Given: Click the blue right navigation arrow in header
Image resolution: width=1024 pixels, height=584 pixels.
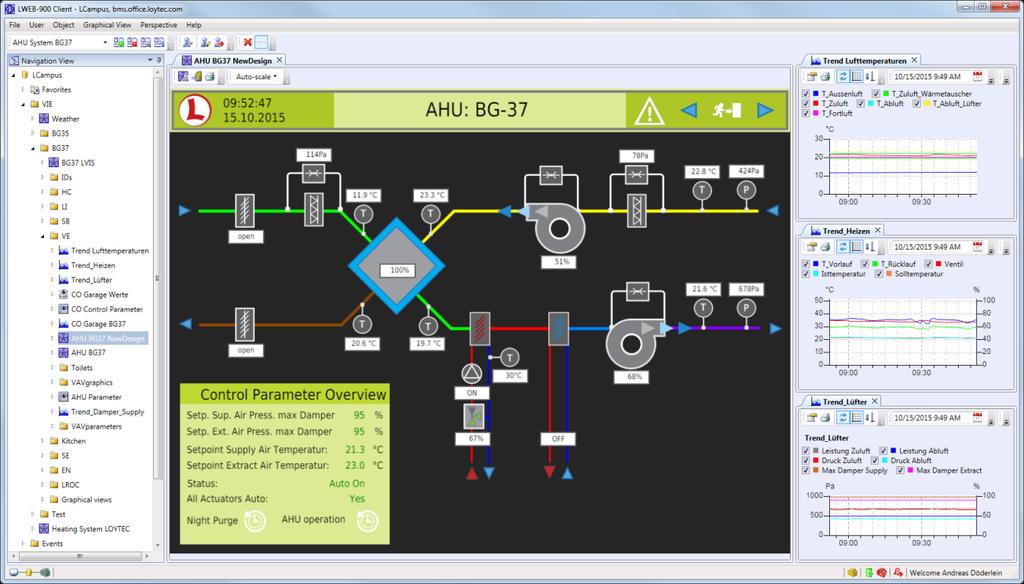Looking at the screenshot, I should point(765,110).
